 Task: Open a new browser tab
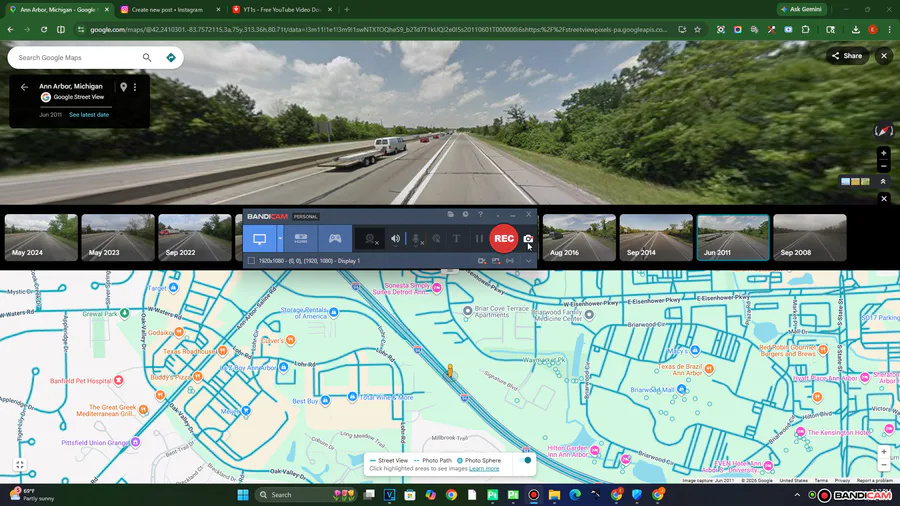(347, 10)
